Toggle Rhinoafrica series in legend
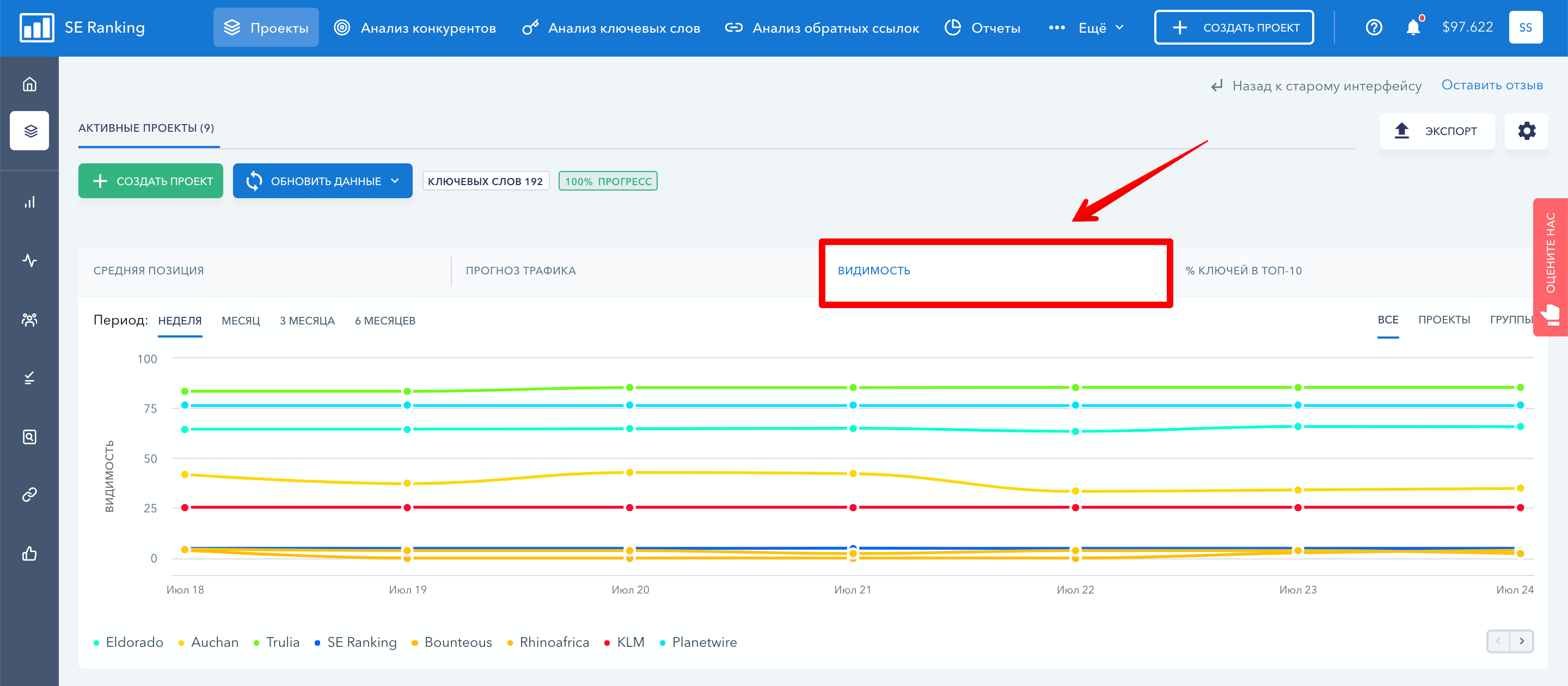The width and height of the screenshot is (1568, 686). click(548, 642)
